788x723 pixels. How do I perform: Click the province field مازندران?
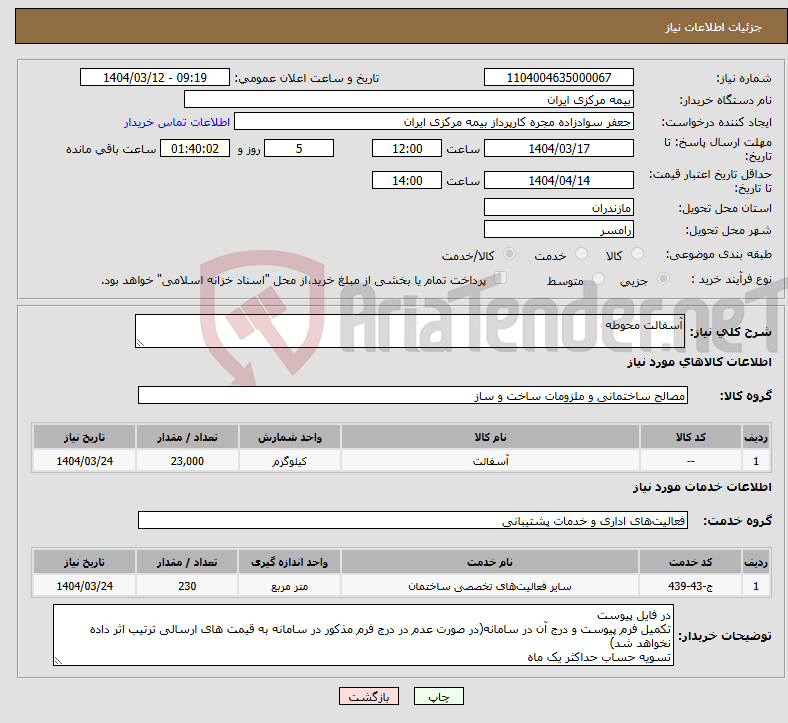pos(558,207)
